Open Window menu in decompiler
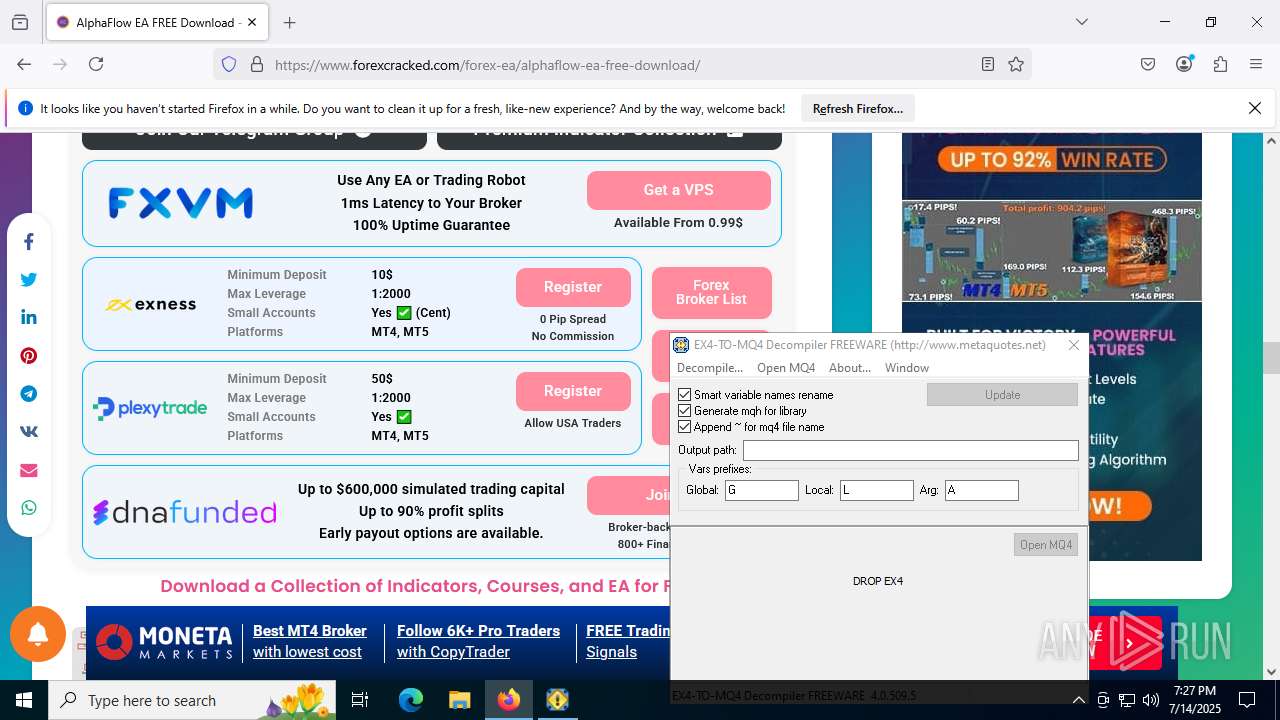 click(x=907, y=368)
